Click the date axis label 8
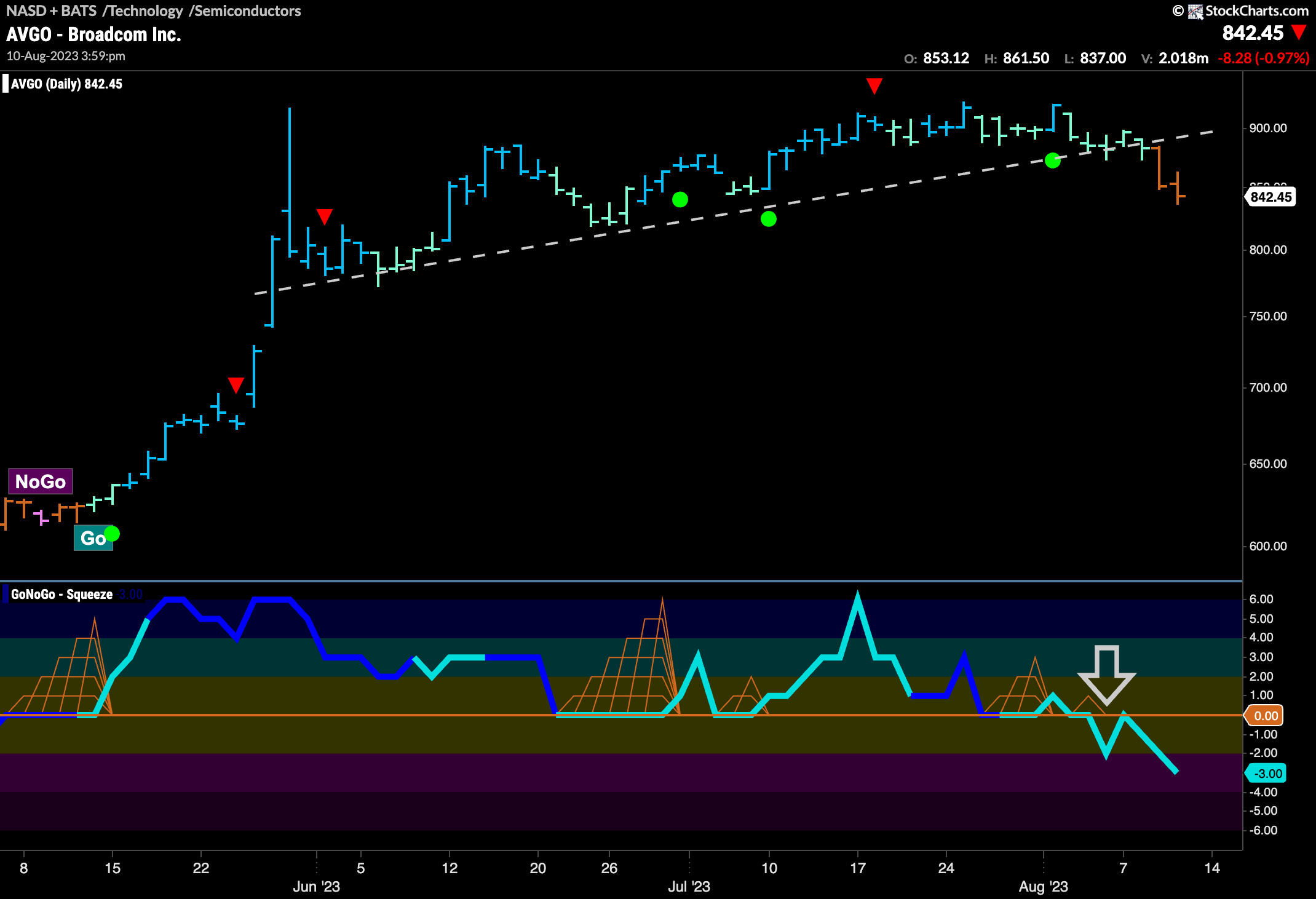Viewport: 1316px width, 899px height. pyautogui.click(x=23, y=868)
